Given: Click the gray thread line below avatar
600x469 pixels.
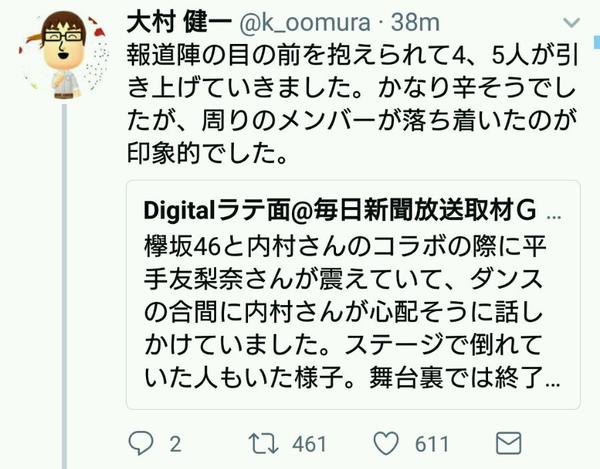Looking at the screenshot, I should 64,286.
